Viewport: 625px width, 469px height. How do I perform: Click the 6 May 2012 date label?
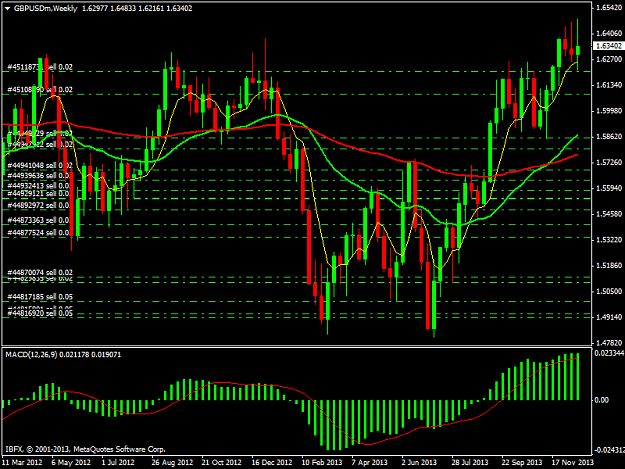click(71, 463)
